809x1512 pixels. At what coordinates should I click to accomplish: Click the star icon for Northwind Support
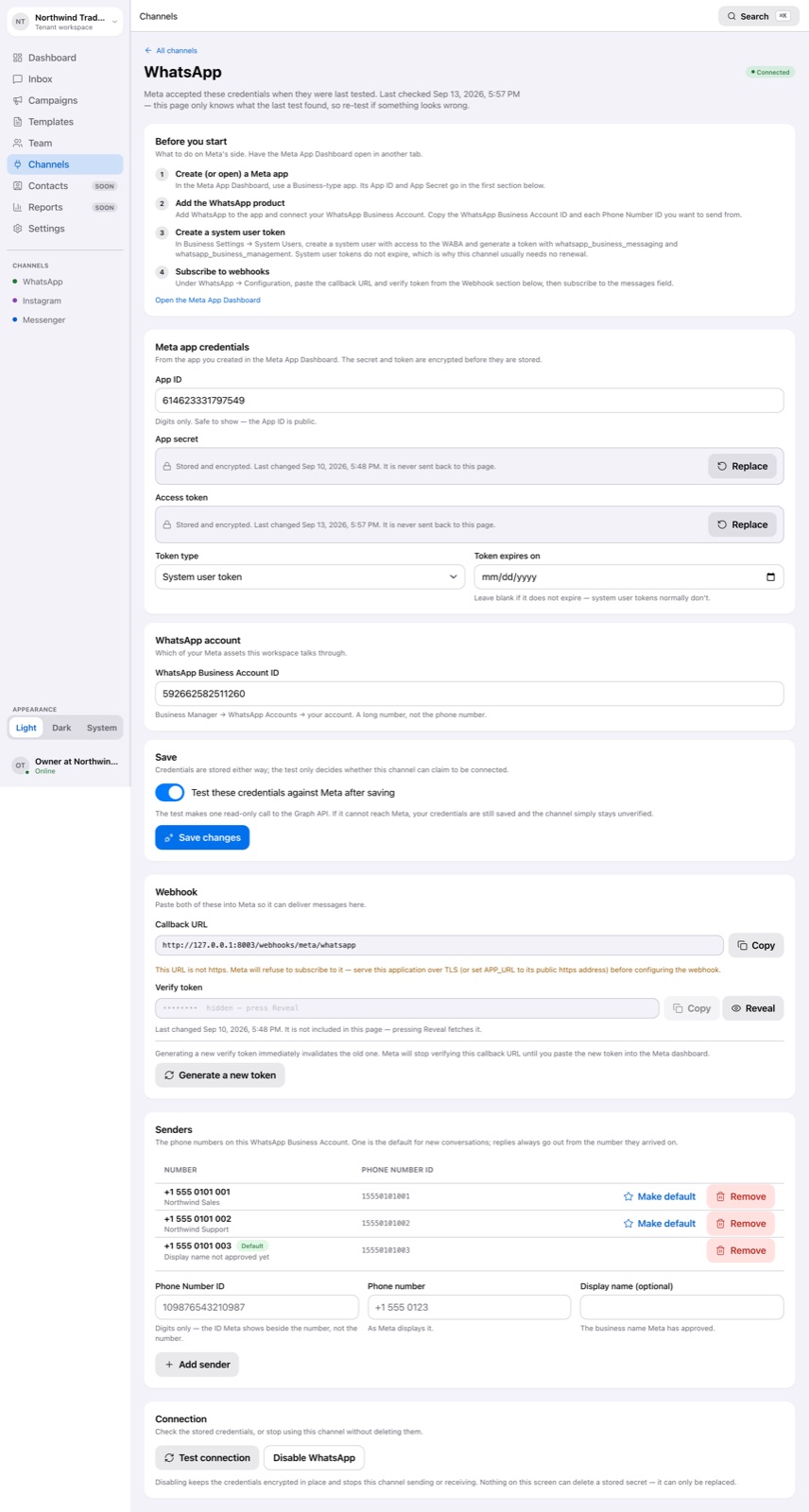[628, 1223]
